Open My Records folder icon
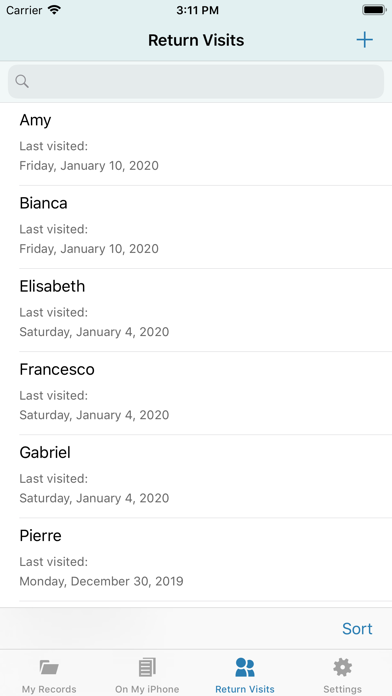 click(49, 667)
